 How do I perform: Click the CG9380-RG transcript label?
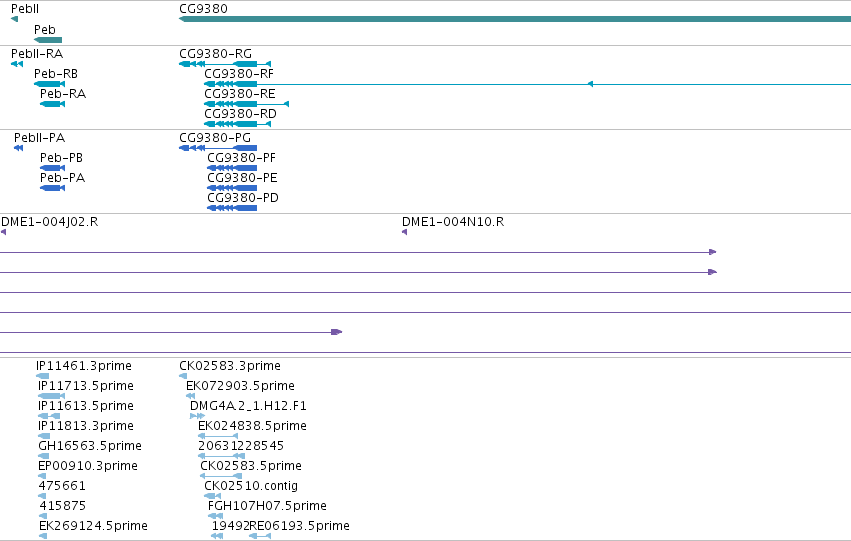click(215, 54)
